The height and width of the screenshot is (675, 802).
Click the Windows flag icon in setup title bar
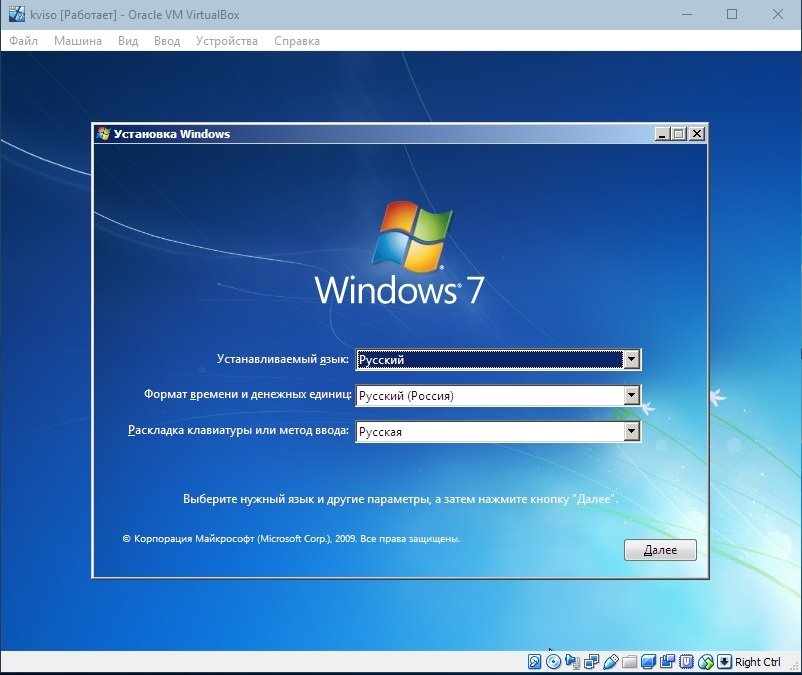click(x=103, y=134)
